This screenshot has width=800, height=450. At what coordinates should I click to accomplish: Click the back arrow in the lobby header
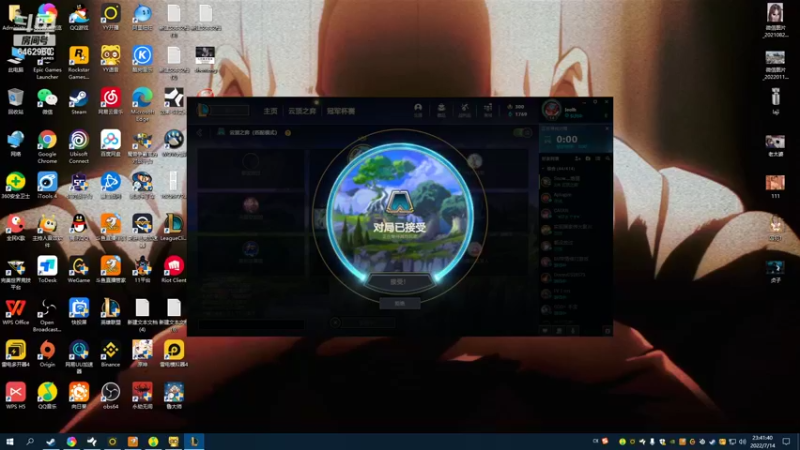[x=199, y=133]
